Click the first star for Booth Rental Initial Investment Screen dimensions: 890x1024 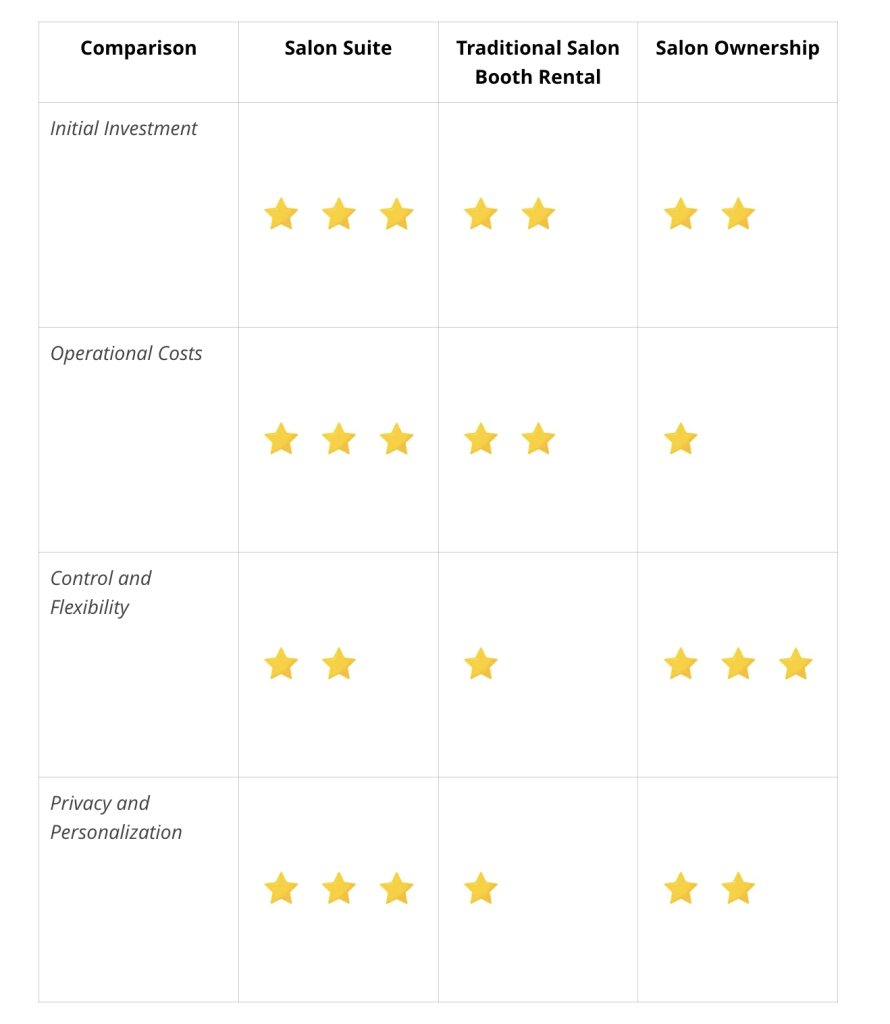click(x=481, y=214)
